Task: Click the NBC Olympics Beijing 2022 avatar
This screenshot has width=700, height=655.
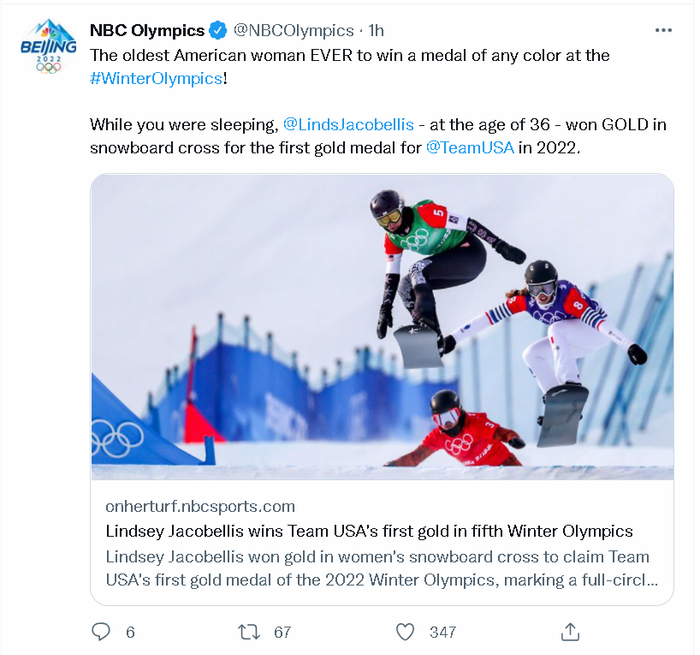Action: pyautogui.click(x=48, y=46)
